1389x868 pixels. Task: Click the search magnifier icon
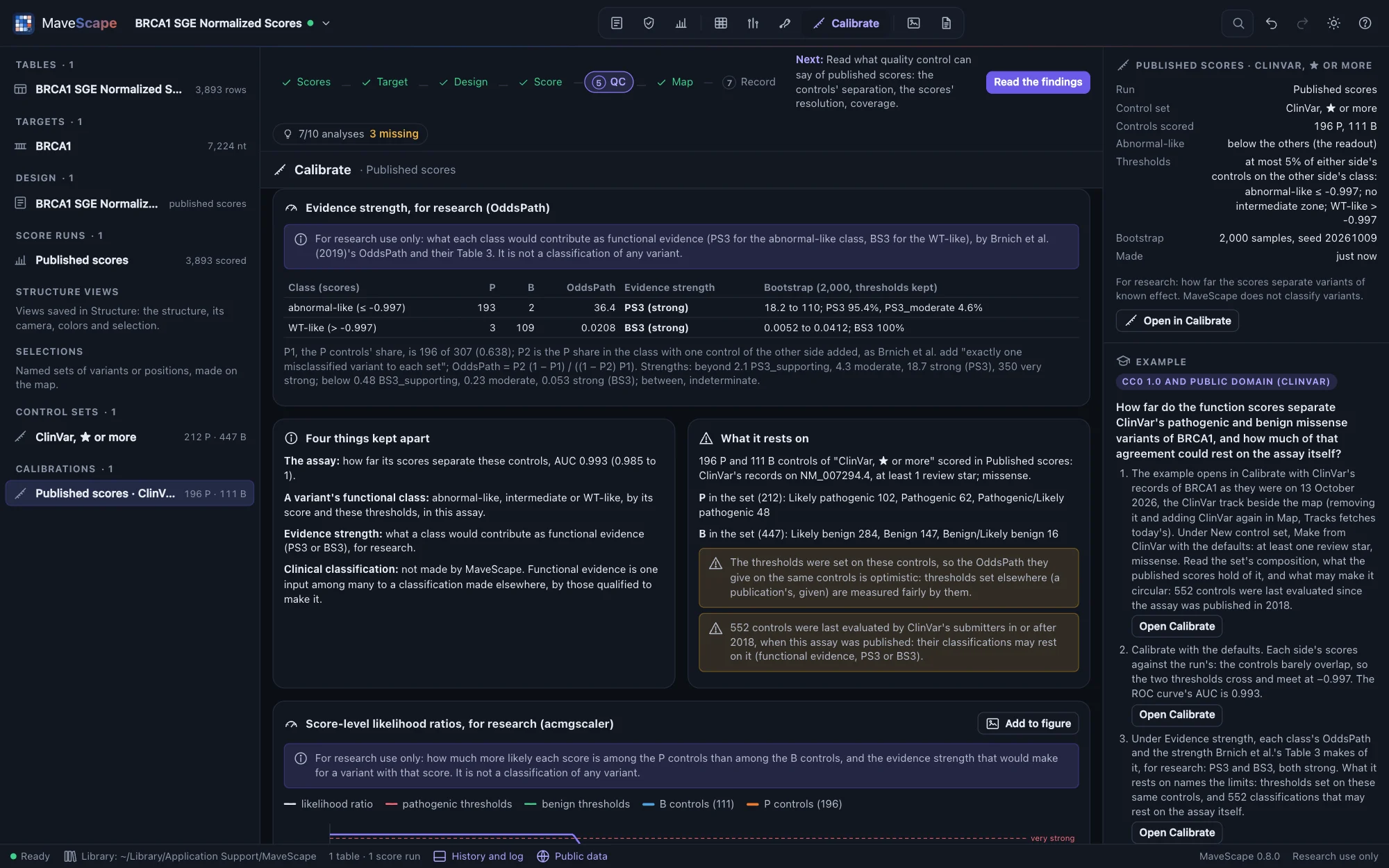(x=1238, y=23)
